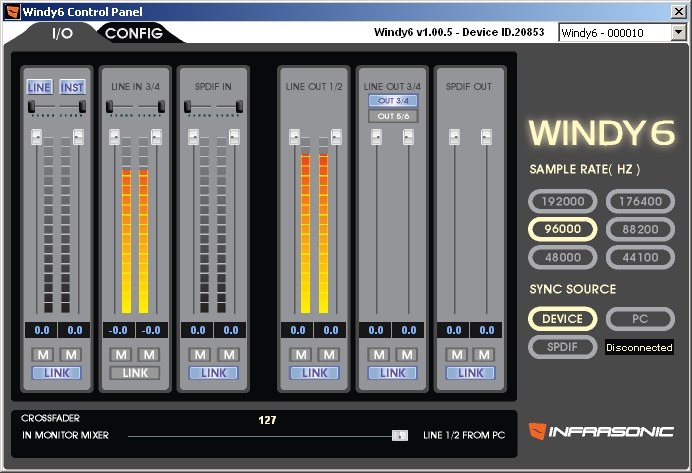Click the Disconnected status label

[639, 347]
